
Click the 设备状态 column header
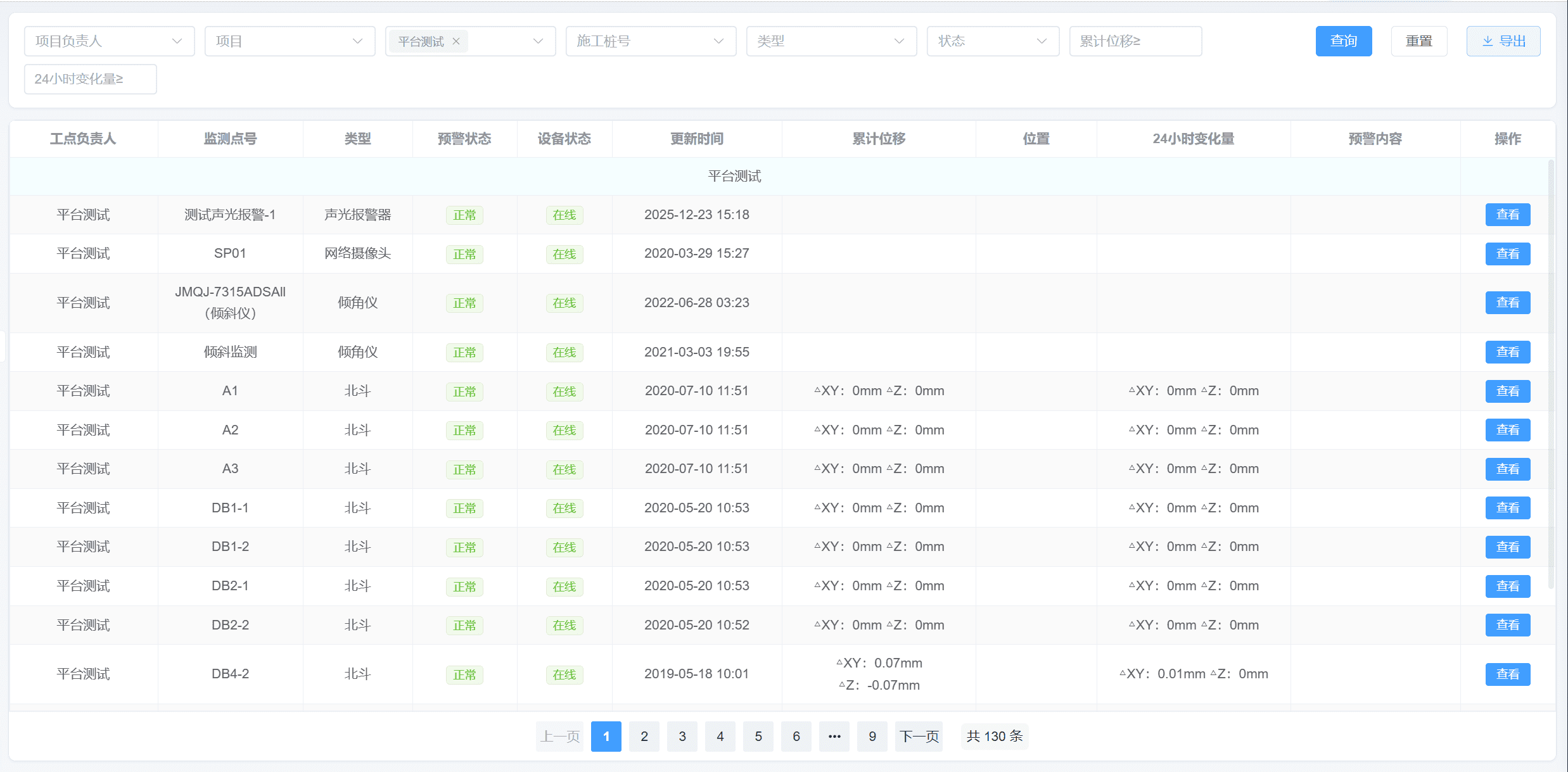click(x=564, y=139)
